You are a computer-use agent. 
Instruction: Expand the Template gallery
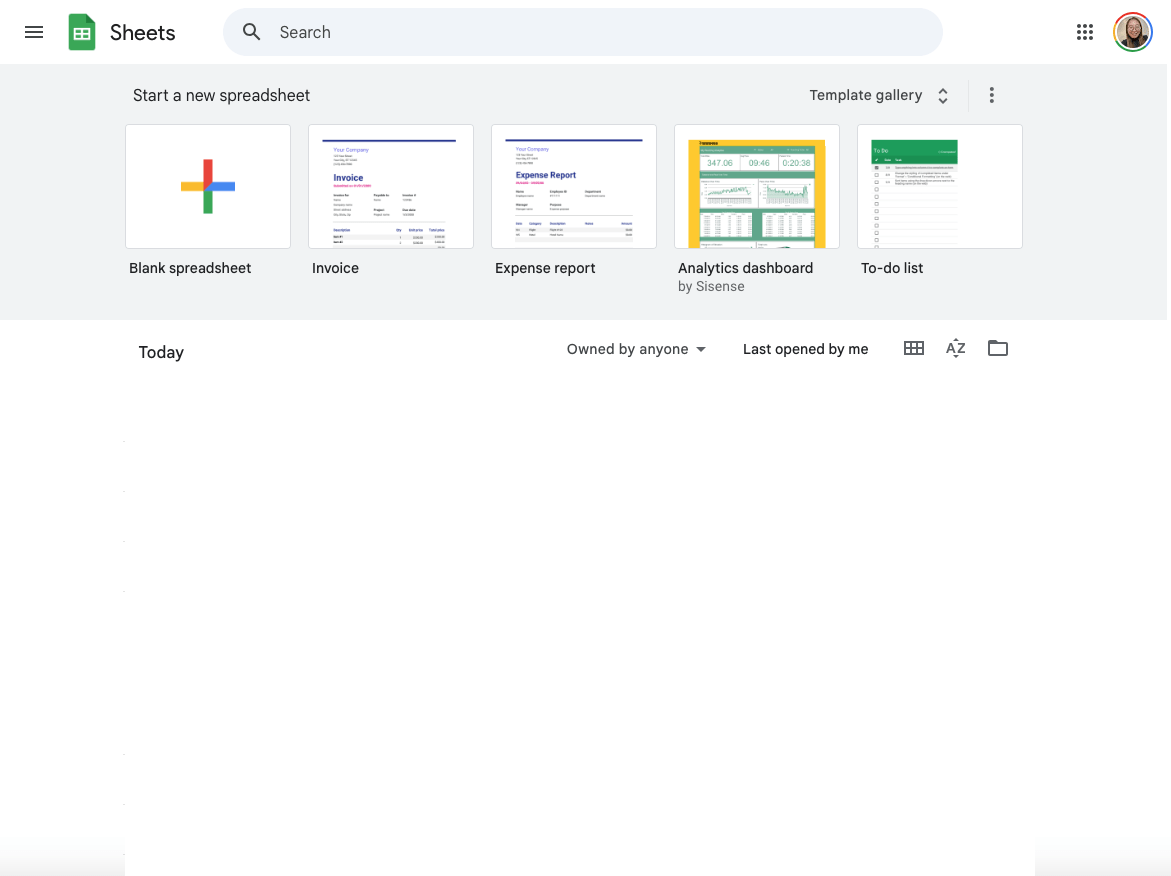coord(879,95)
